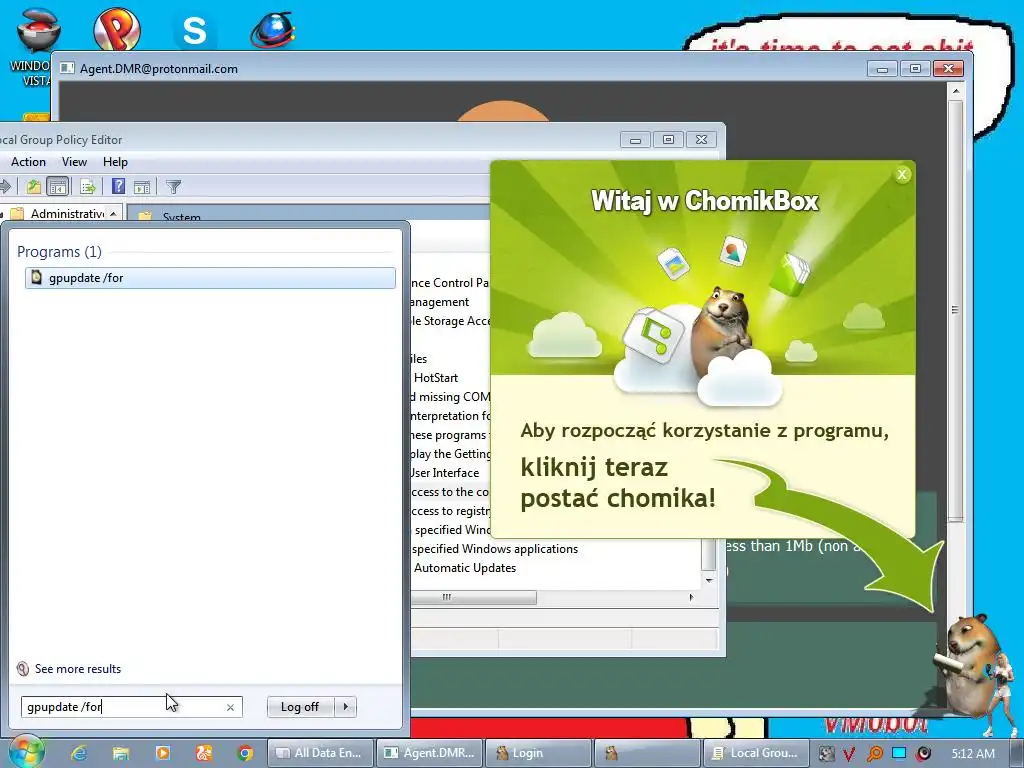Switch to Local Grou... taskbar window
Screen dimensions: 1024x768
click(756, 753)
